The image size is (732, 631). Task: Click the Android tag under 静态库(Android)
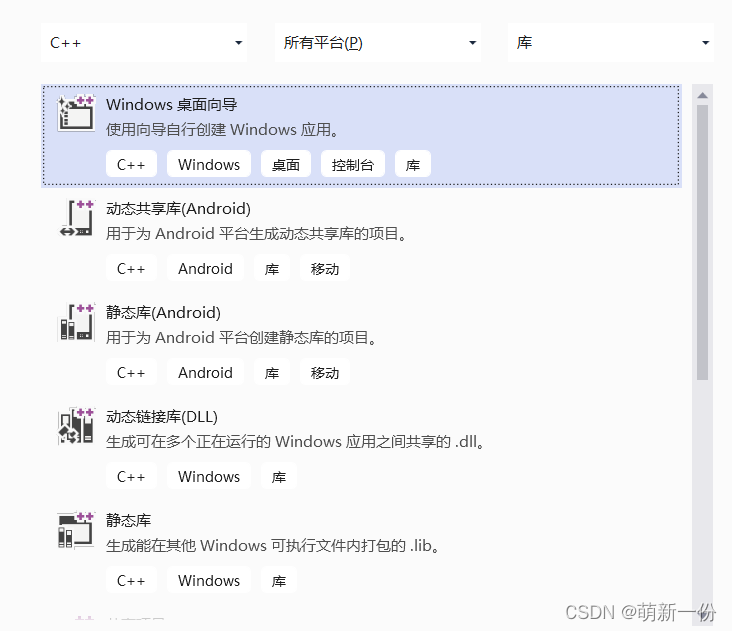(x=205, y=372)
